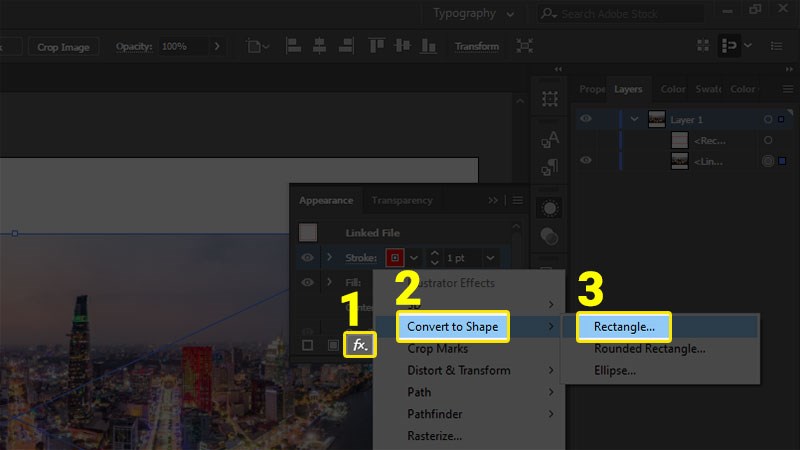800x450 pixels.
Task: Click the Transform button in the control bar
Action: point(477,47)
